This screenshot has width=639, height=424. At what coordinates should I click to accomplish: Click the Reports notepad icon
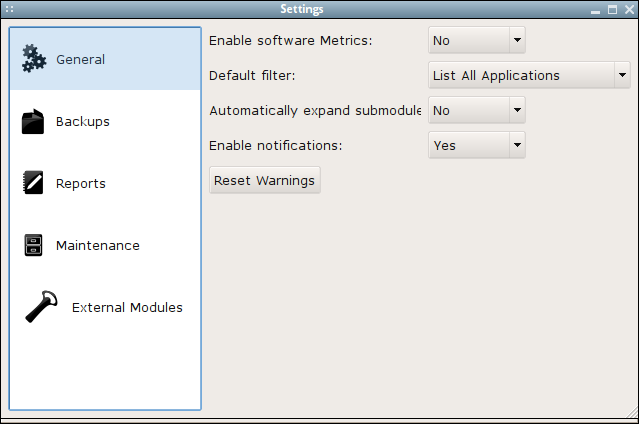tap(33, 182)
